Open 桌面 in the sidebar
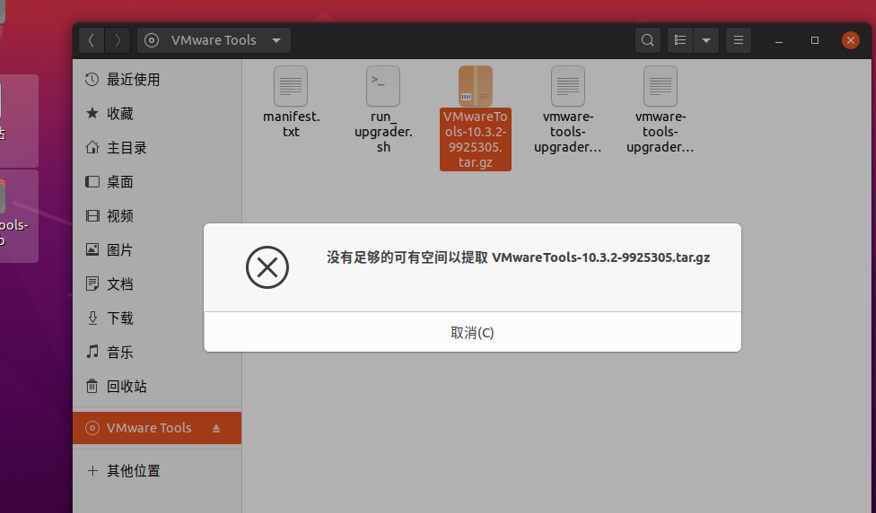The width and height of the screenshot is (876, 513). pos(157,182)
